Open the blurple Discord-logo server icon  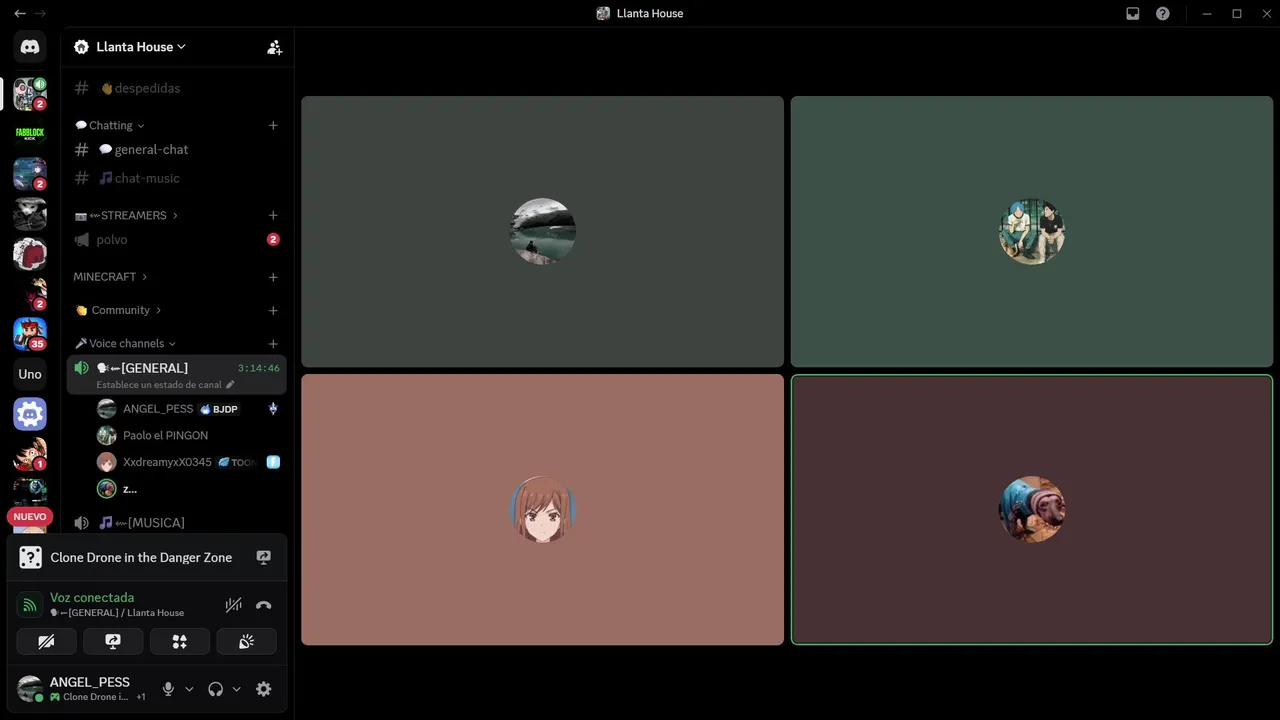(30, 414)
